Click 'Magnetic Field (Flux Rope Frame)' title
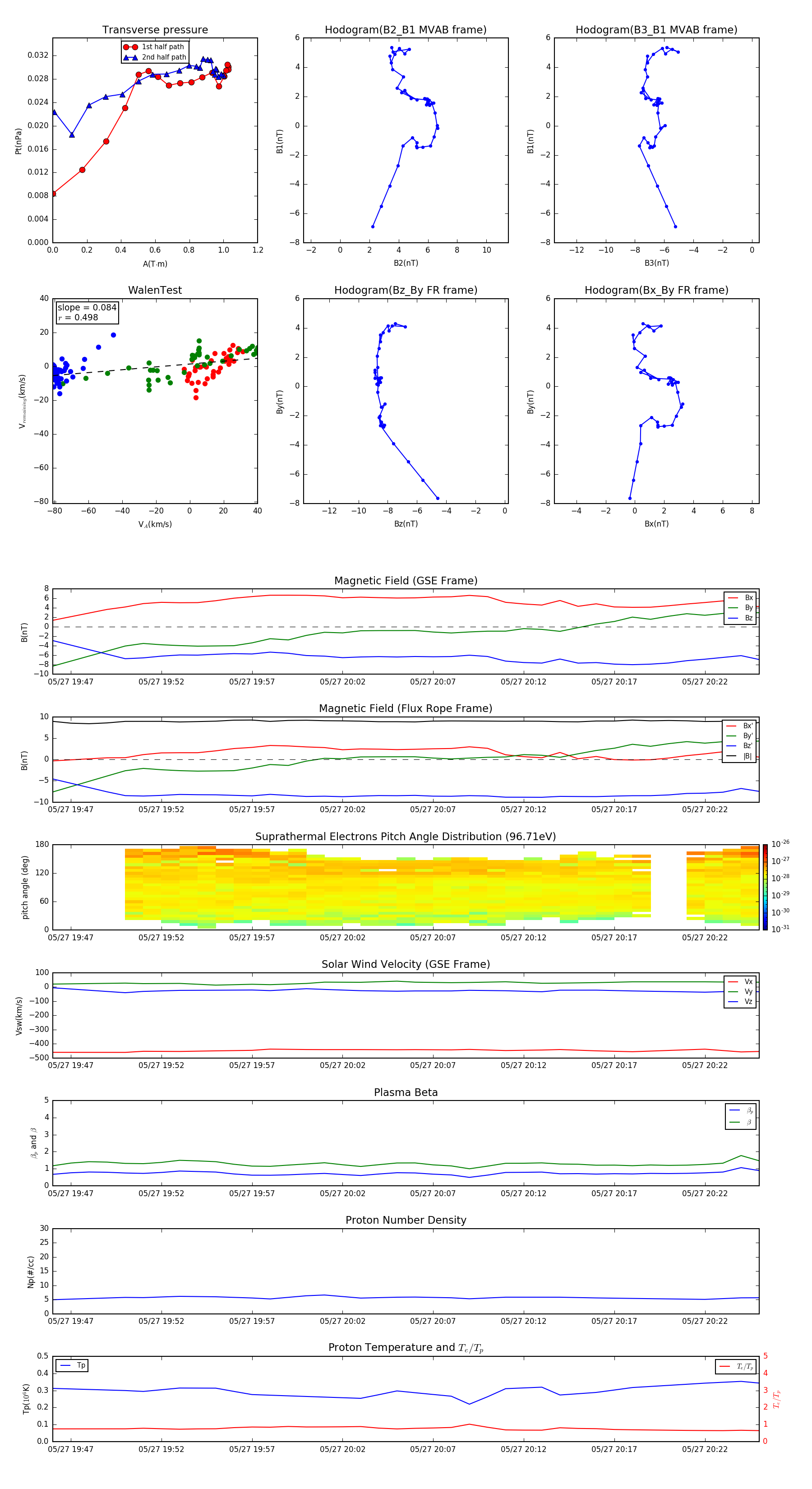Screen dimensions: 812x1489 [x=406, y=709]
